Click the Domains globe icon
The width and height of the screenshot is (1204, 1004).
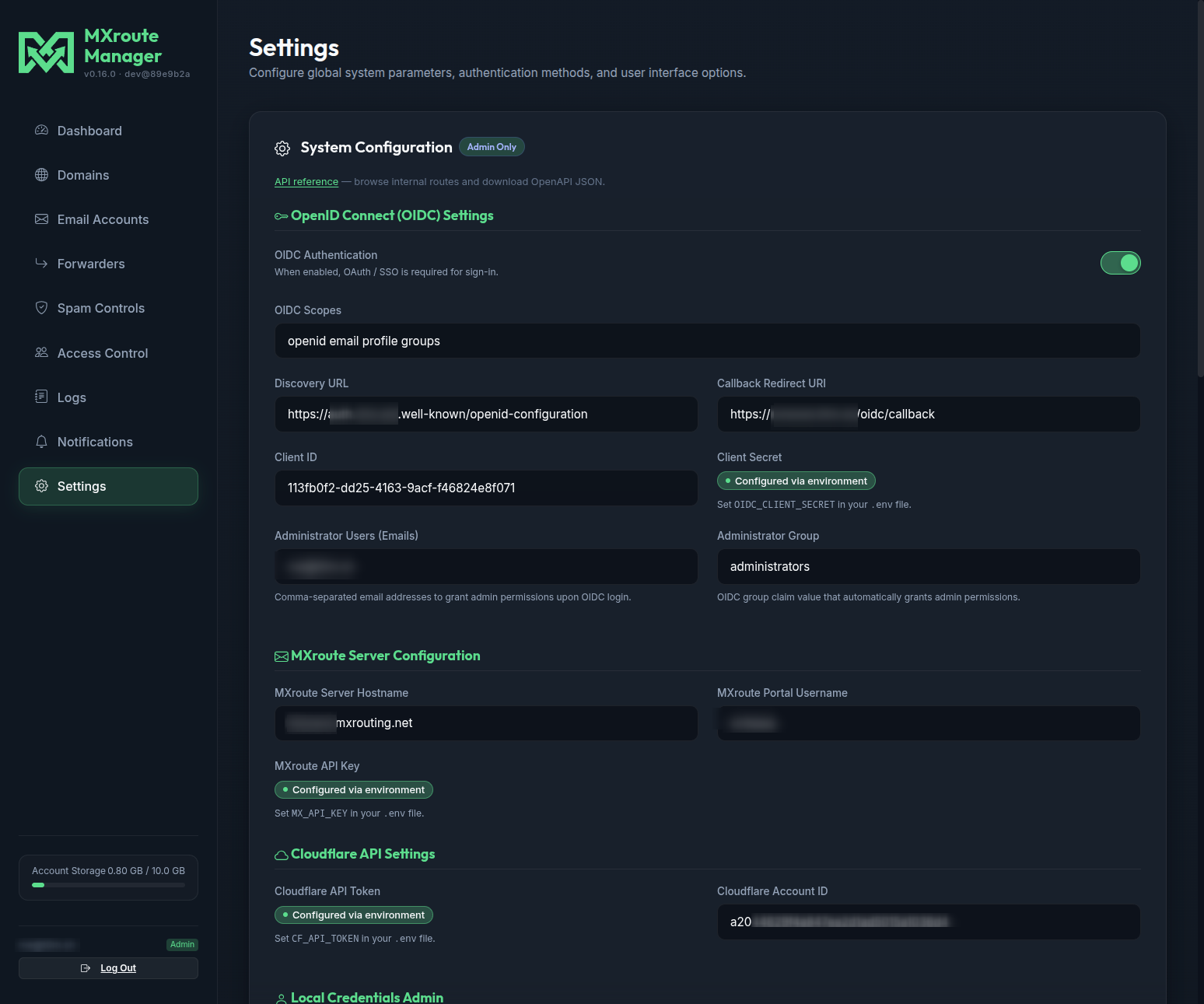coord(41,174)
